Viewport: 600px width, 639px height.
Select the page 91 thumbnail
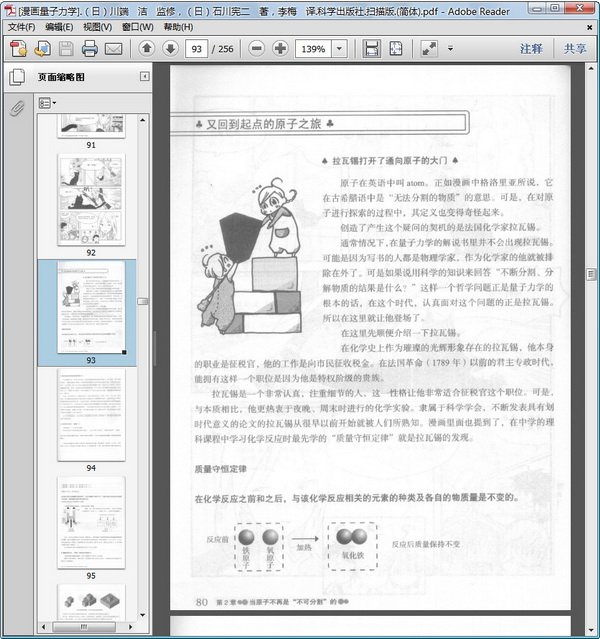(91, 126)
